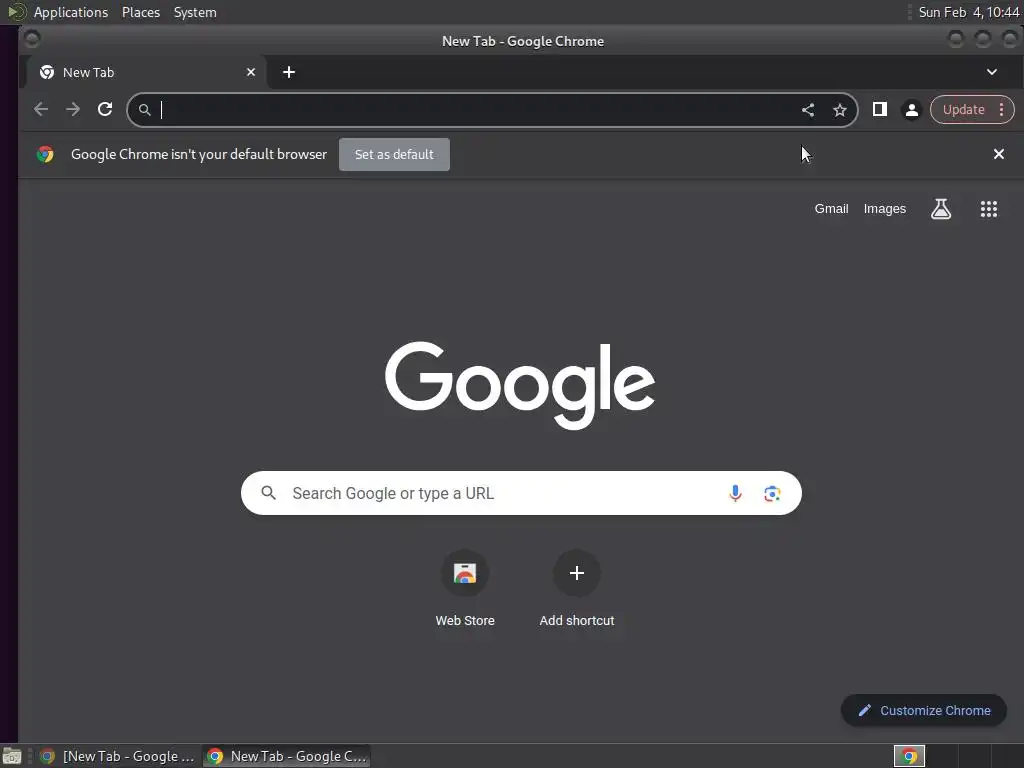Select the New Tab browser tab

[x=146, y=72]
